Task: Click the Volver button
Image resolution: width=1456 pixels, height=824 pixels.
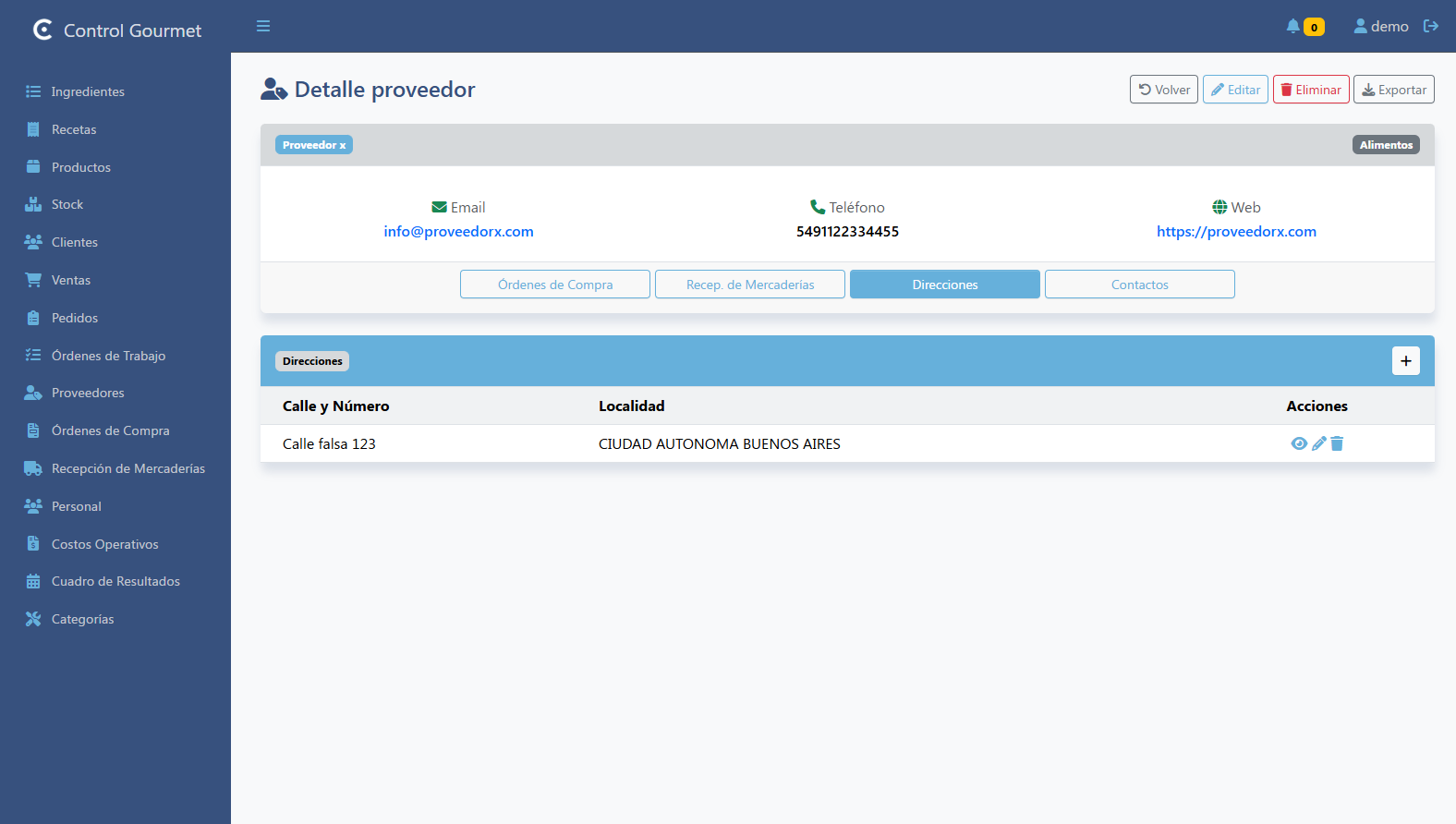Action: point(1164,90)
